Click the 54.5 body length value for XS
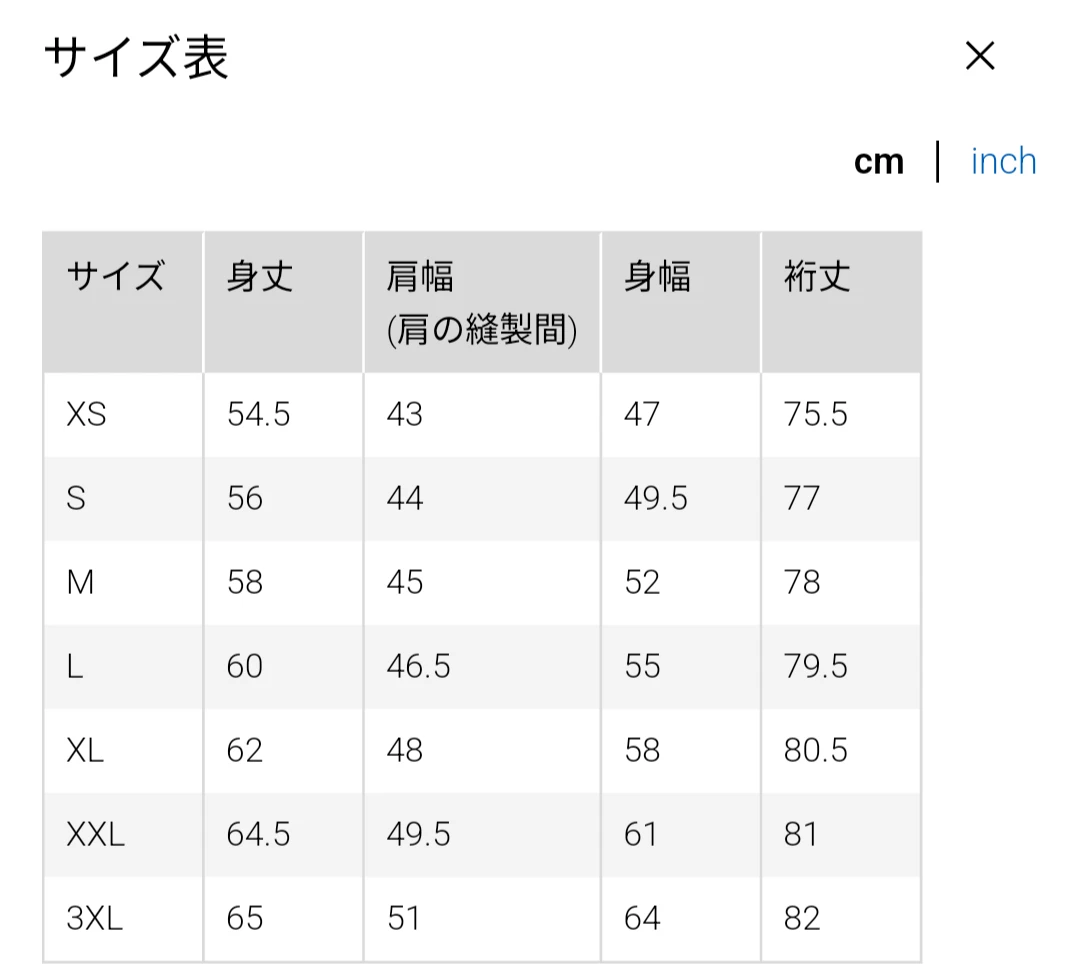The image size is (1080, 964). click(258, 415)
